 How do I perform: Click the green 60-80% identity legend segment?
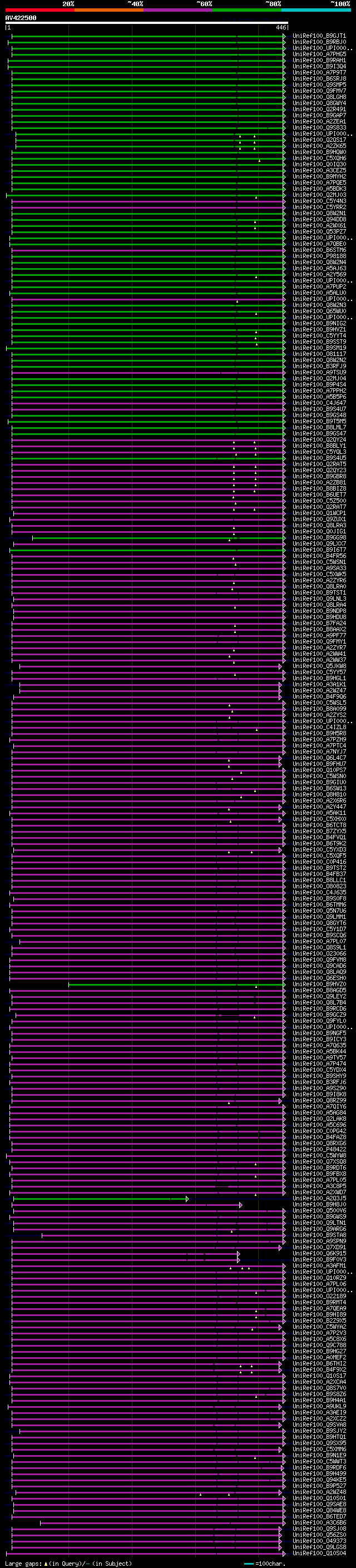[247, 11]
